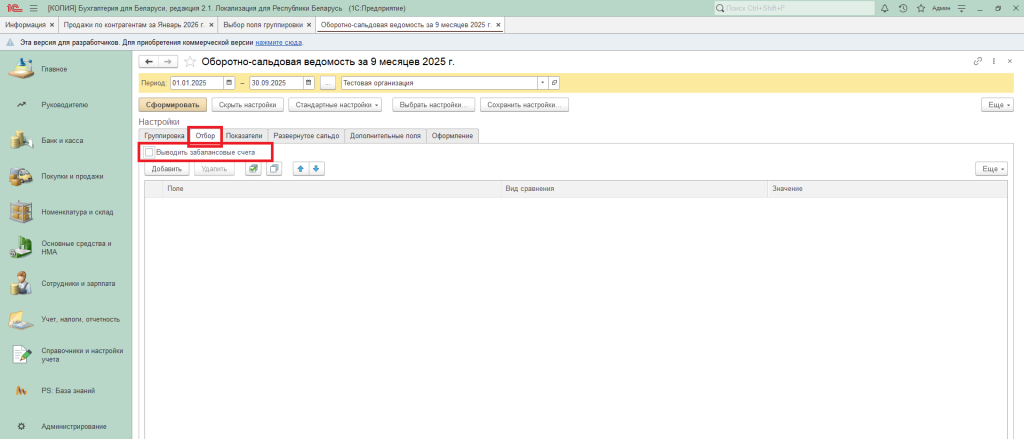The height and width of the screenshot is (439, 1024).
Task: Enable 'Выводить забалансовые счета' checkbox
Action: click(149, 152)
